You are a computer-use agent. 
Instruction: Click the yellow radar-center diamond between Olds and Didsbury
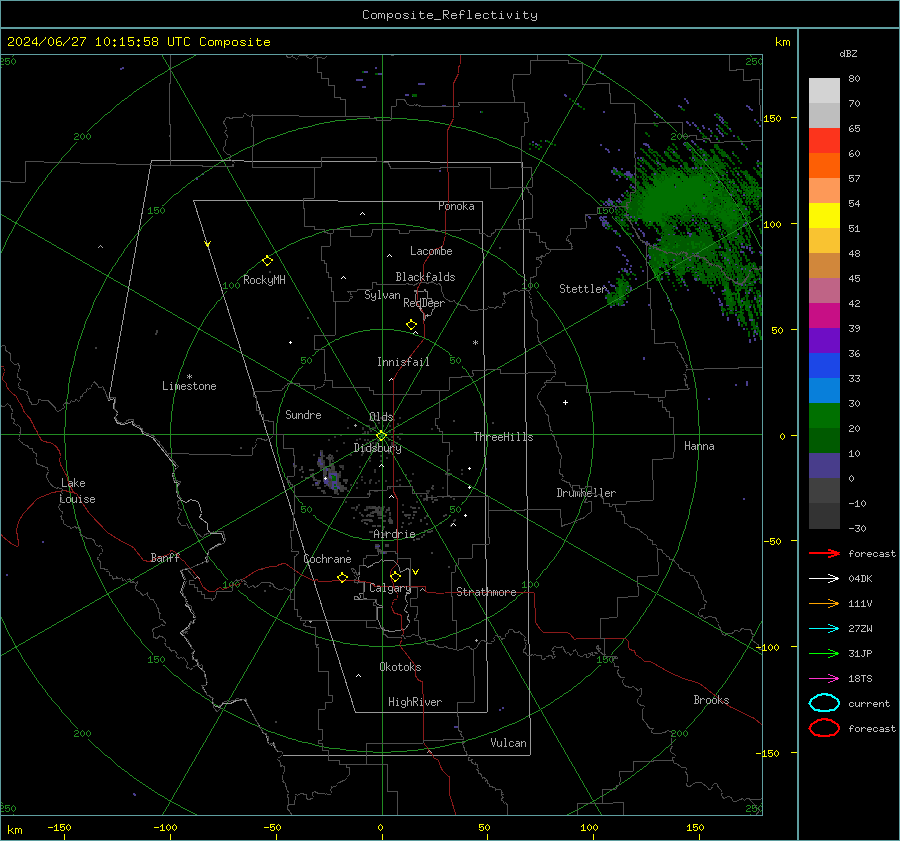point(382,436)
